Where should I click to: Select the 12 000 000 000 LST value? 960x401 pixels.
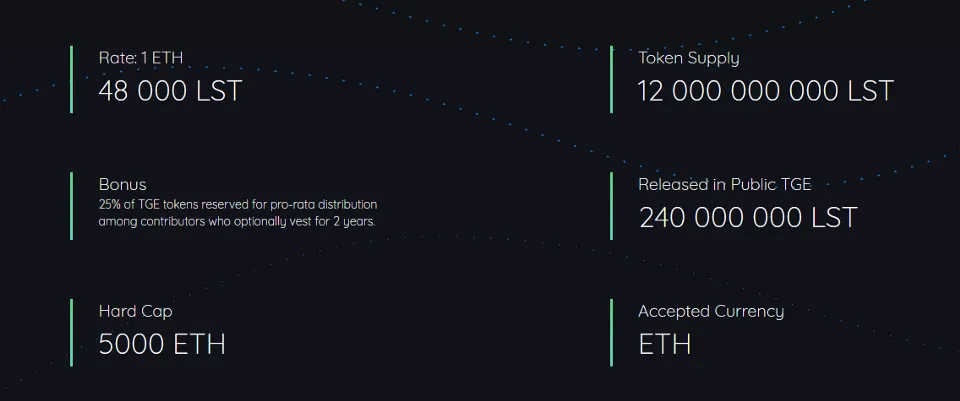click(766, 91)
